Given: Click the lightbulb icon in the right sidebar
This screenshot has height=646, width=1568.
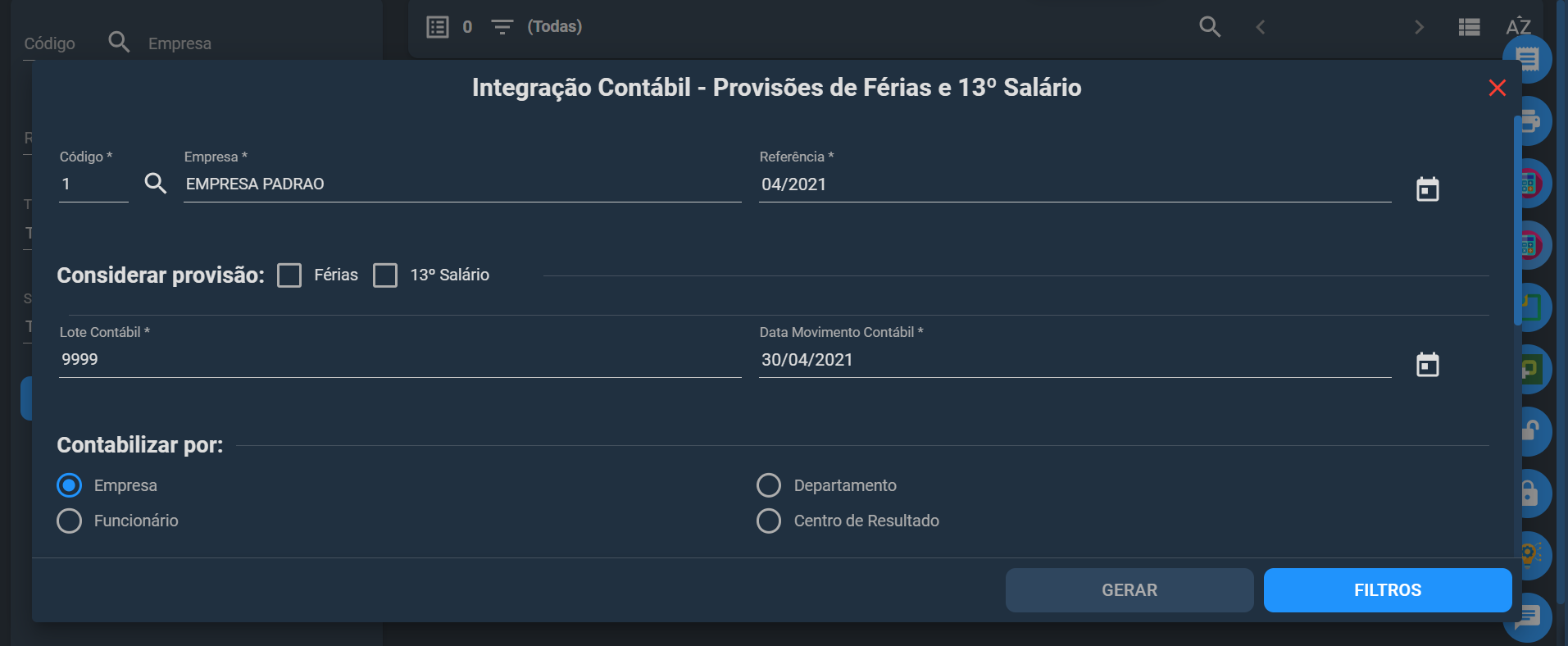Looking at the screenshot, I should click(1529, 555).
